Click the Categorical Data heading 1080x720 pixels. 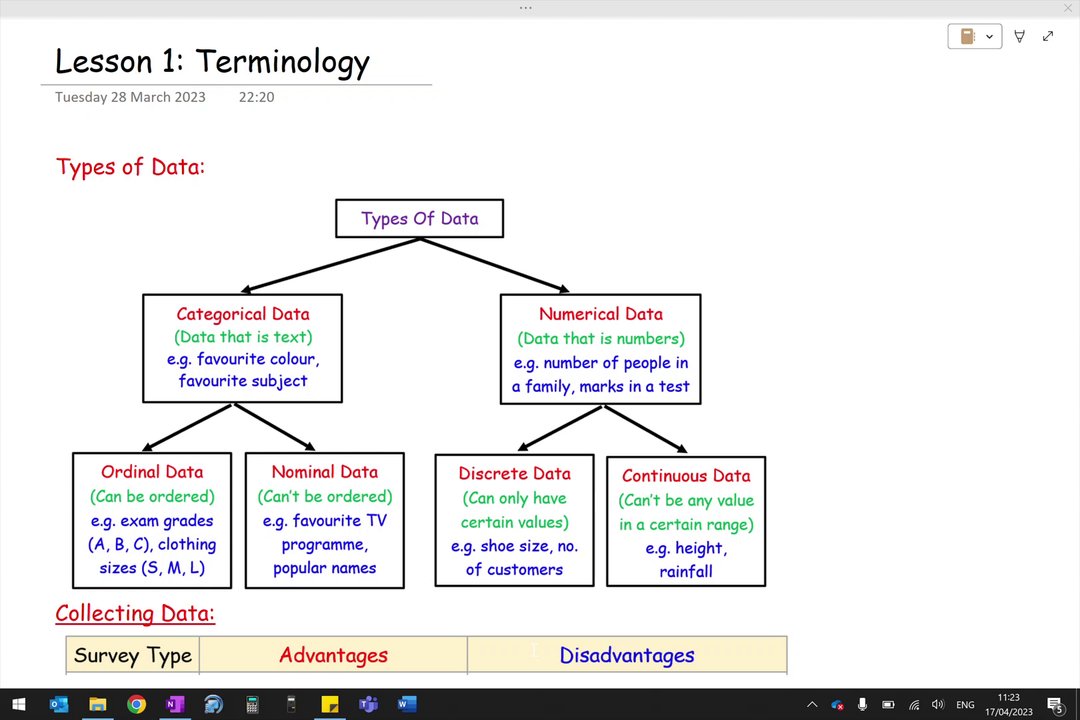[242, 314]
